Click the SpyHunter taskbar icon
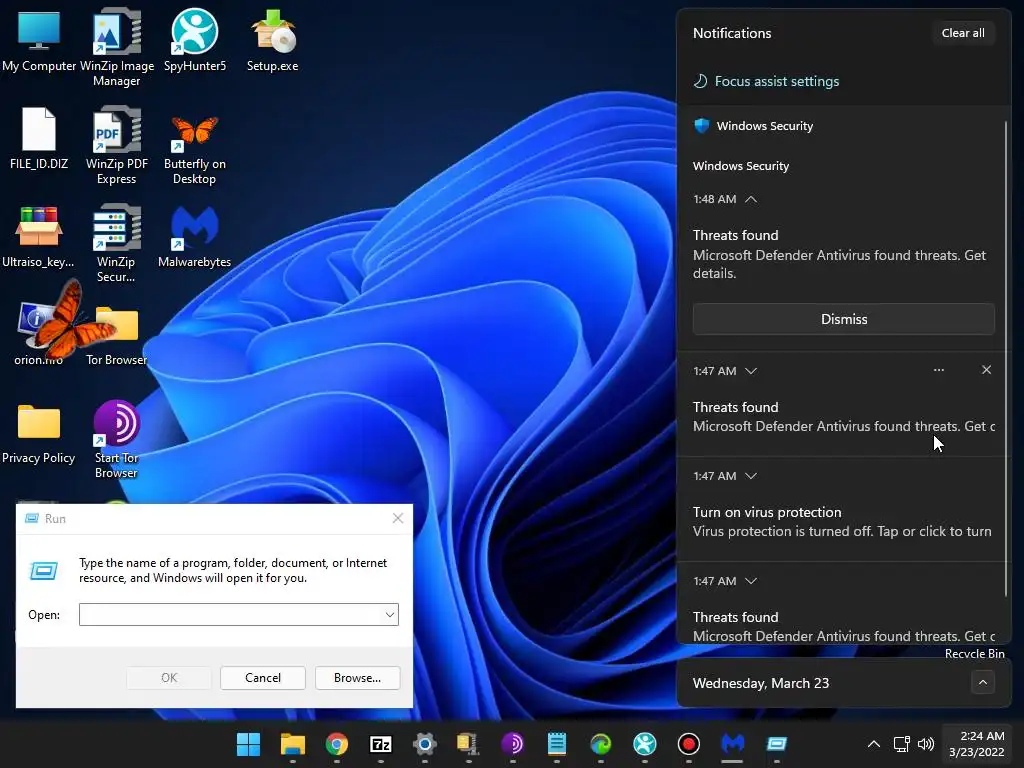Image resolution: width=1024 pixels, height=768 pixels. point(645,744)
